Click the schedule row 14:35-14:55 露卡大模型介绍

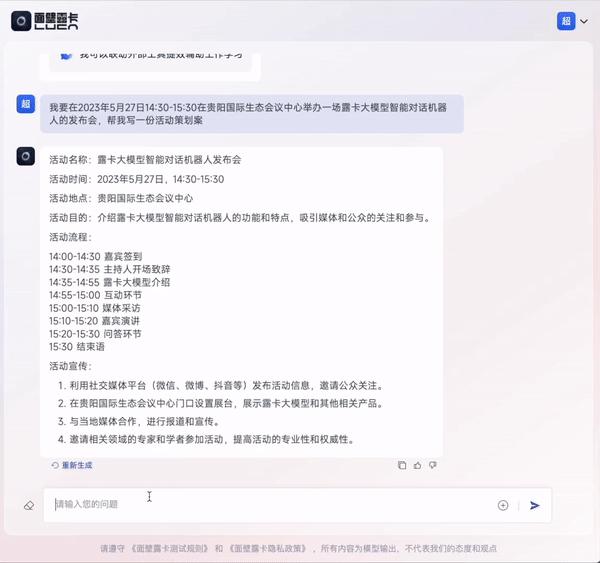[x=109, y=282]
